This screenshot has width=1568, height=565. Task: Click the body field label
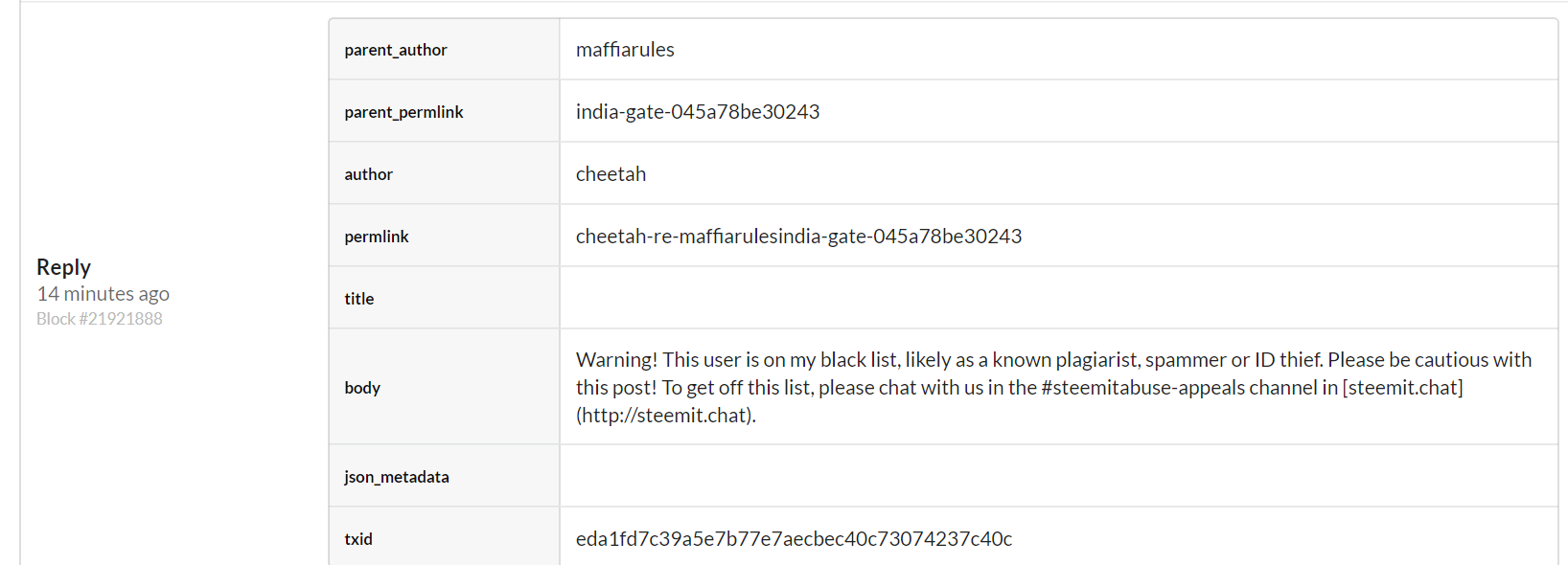click(x=362, y=388)
